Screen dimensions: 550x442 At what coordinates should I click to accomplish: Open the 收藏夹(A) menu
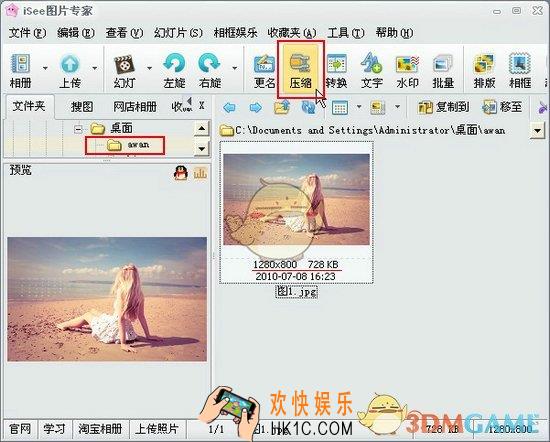pyautogui.click(x=292, y=33)
